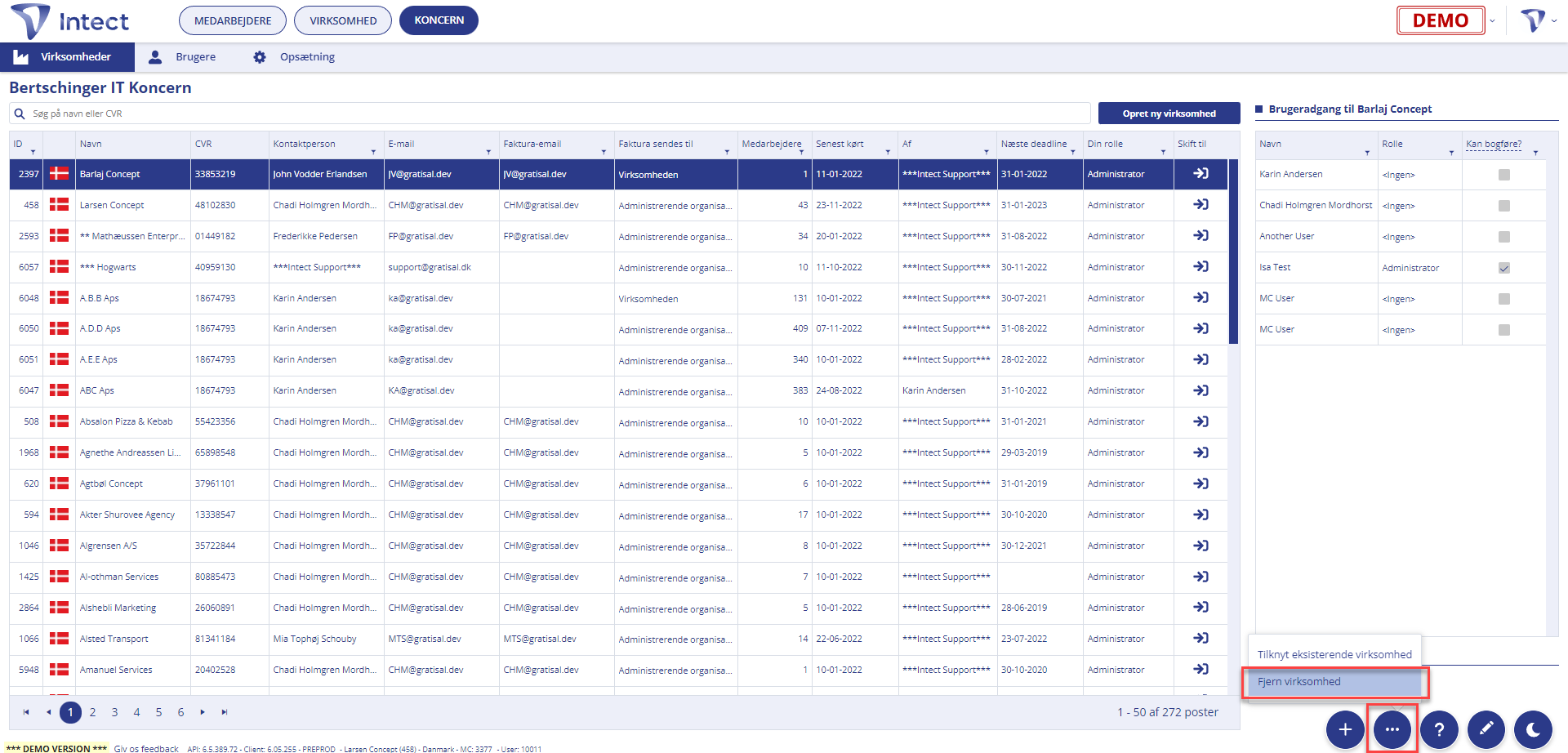This screenshot has height=753, width=1568.
Task: Open the VIRKSOMHED section
Action: point(343,20)
